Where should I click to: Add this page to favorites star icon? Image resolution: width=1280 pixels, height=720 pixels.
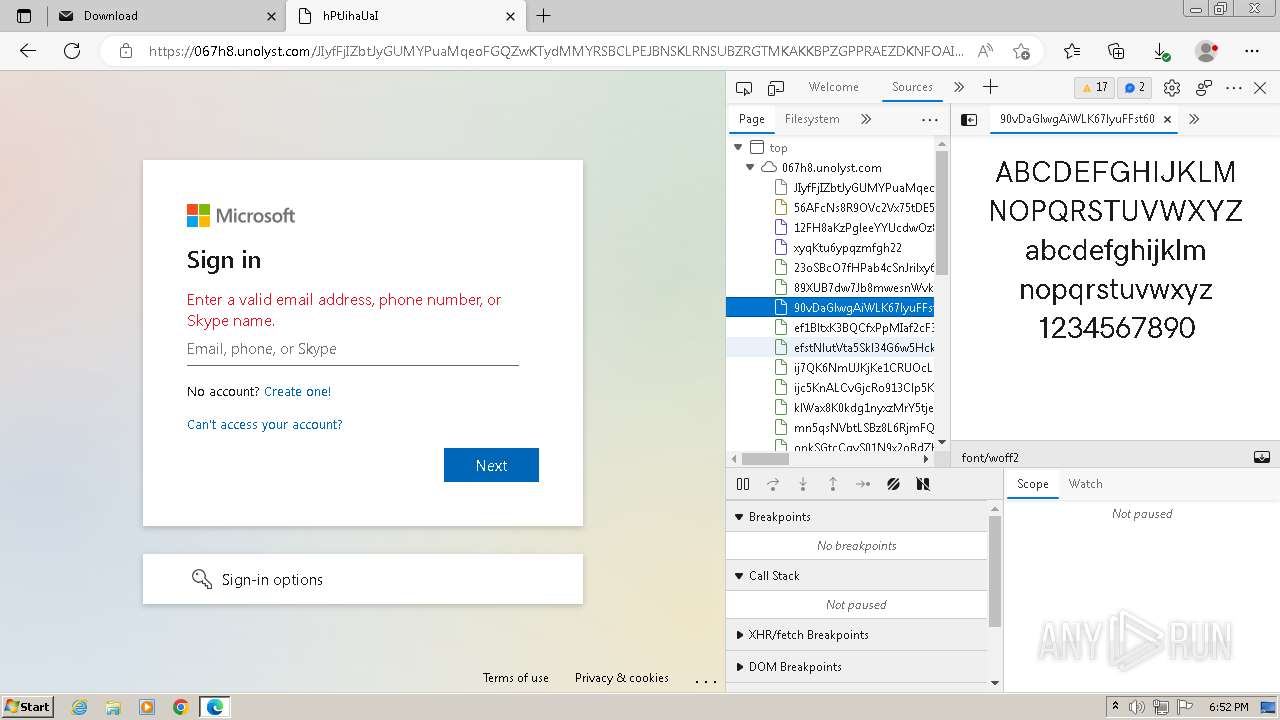click(x=1021, y=51)
